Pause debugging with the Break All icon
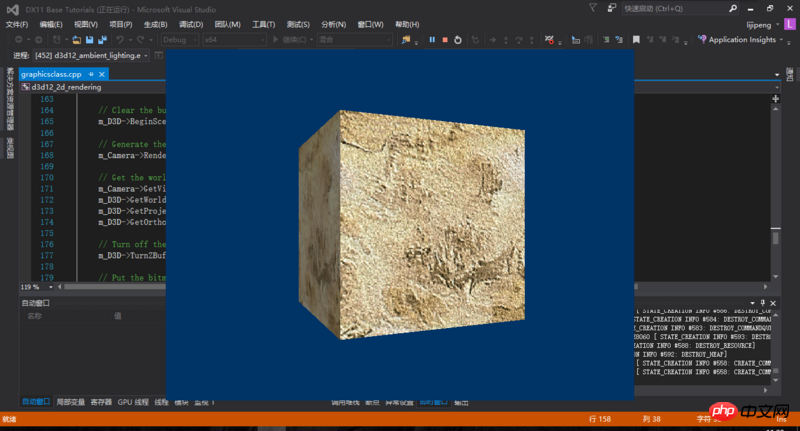 pyautogui.click(x=432, y=40)
